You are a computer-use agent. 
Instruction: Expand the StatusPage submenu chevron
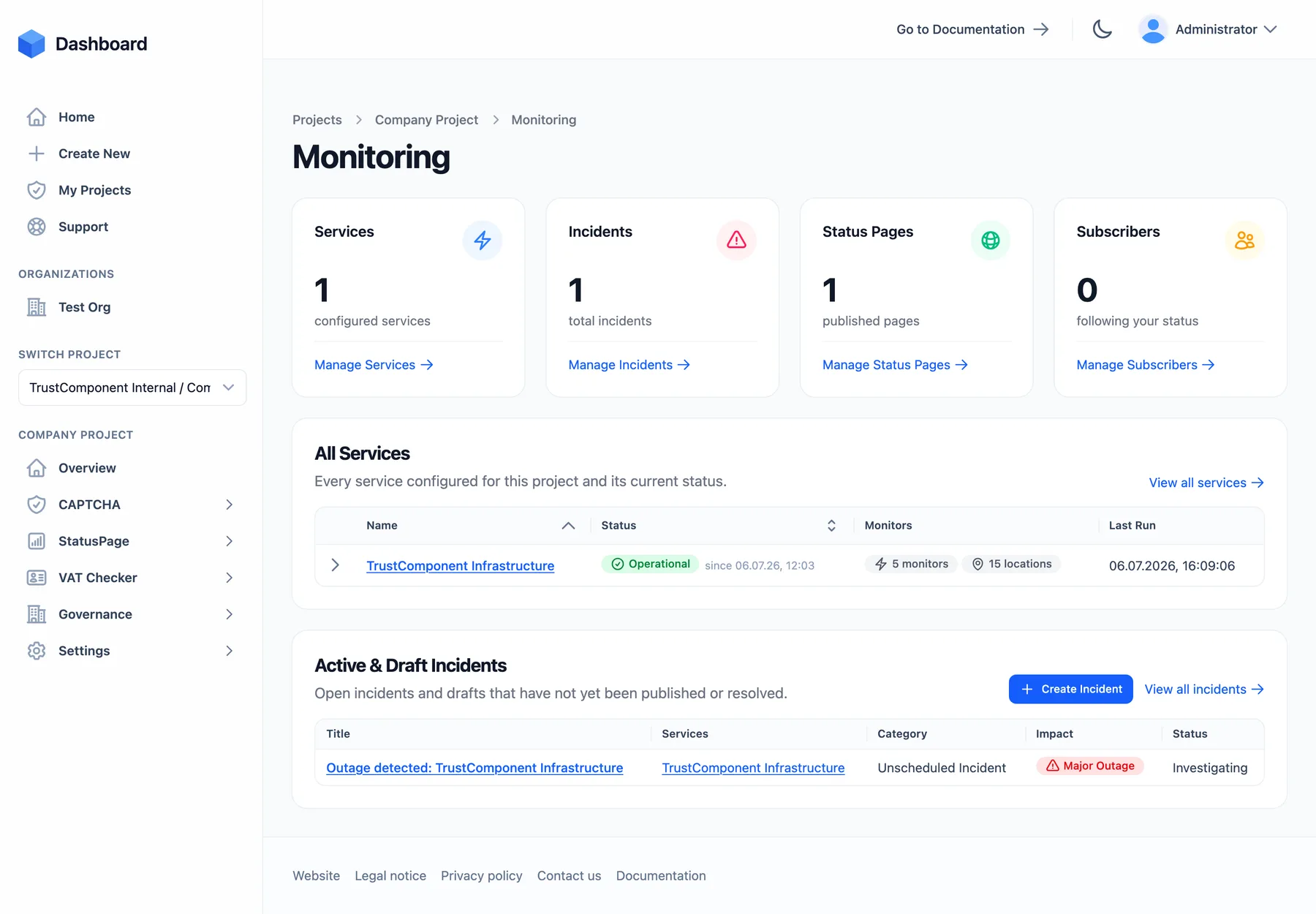pos(229,541)
